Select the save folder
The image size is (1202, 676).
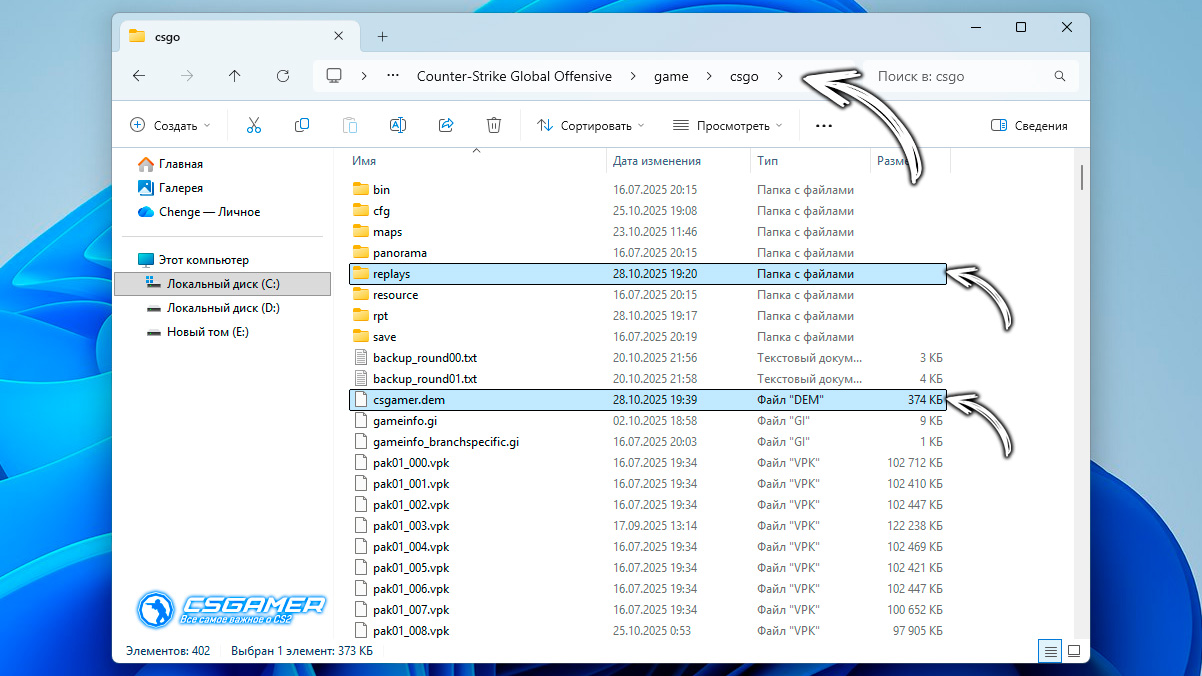(x=647, y=337)
